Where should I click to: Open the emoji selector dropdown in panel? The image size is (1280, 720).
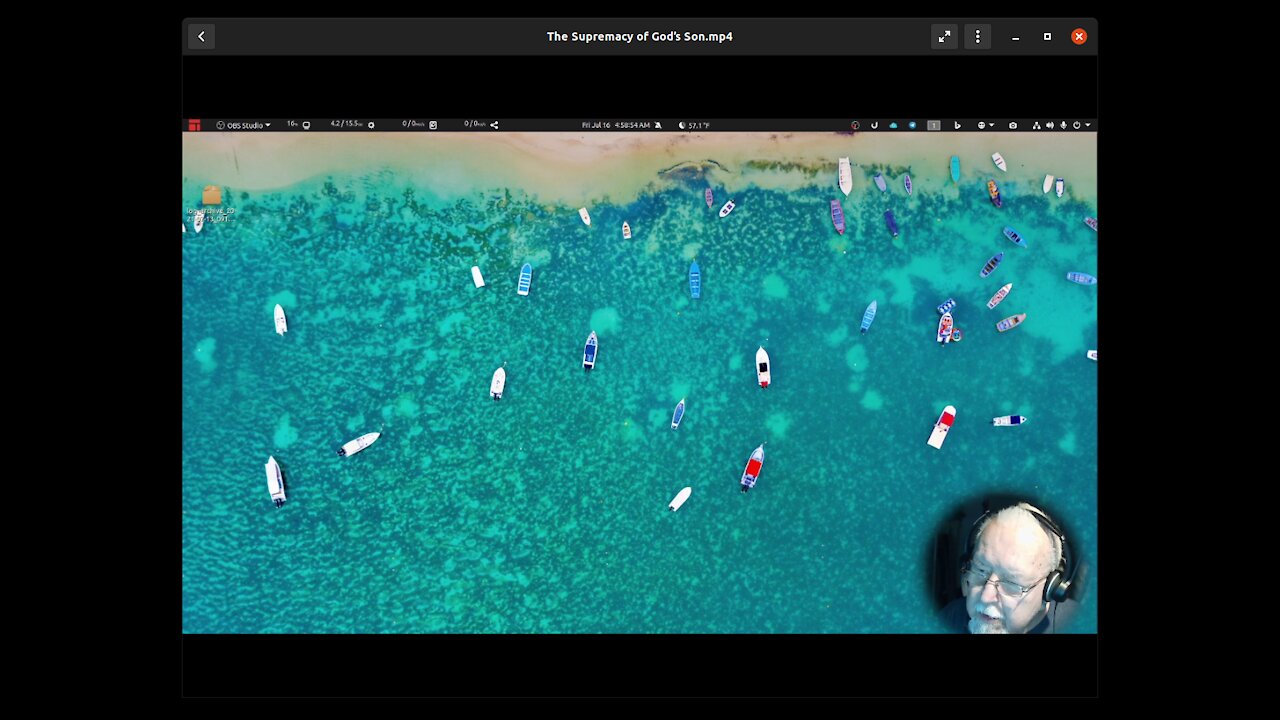coord(986,125)
